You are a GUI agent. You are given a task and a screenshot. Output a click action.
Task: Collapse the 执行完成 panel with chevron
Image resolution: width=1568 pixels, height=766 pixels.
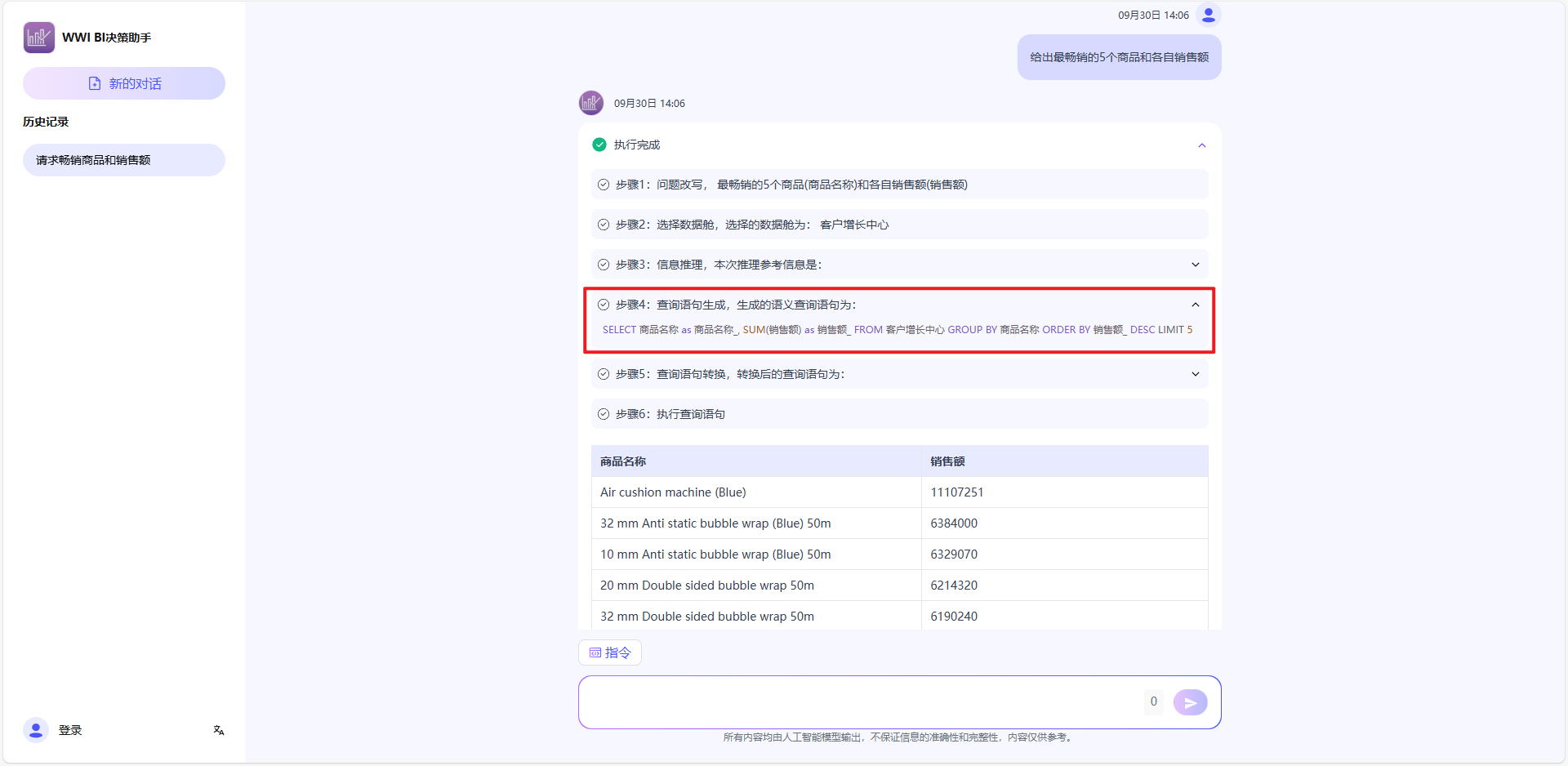tap(1201, 145)
